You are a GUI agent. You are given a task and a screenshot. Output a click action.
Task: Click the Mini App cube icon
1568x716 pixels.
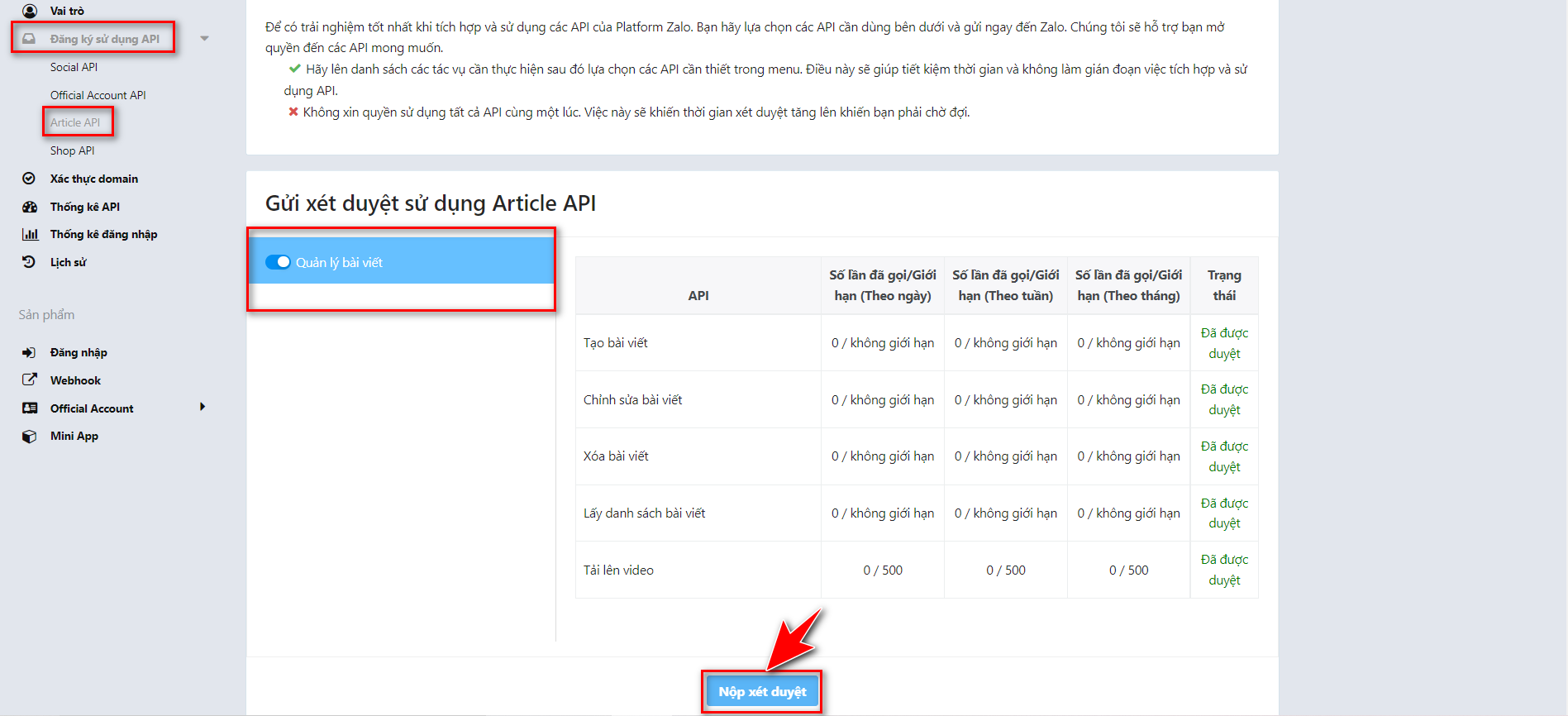(x=30, y=437)
